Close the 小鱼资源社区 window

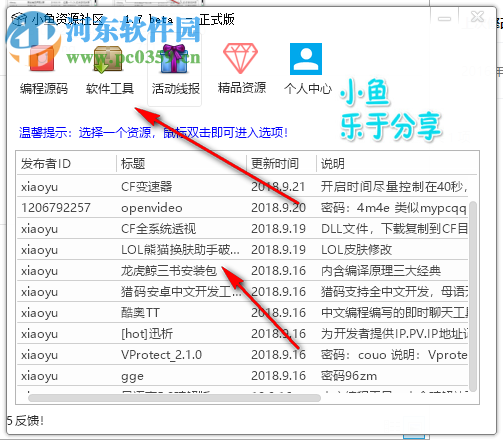click(x=477, y=17)
